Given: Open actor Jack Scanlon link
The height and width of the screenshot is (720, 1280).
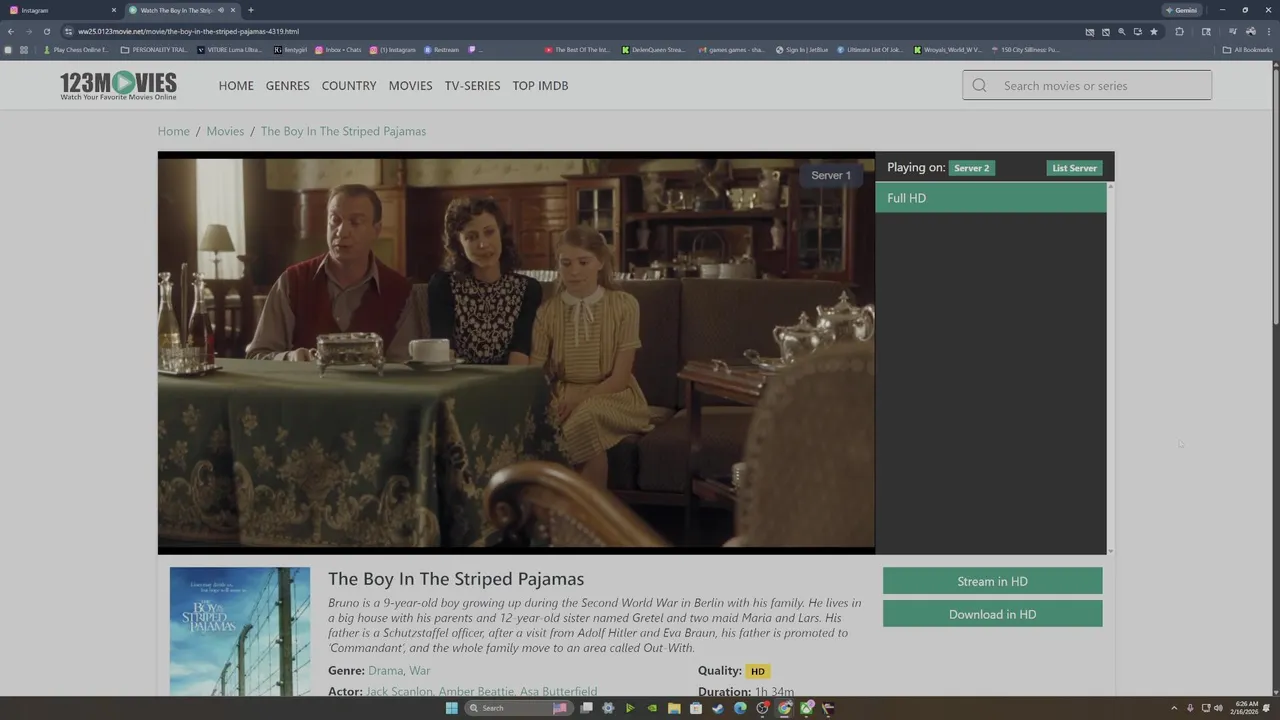Looking at the screenshot, I should point(399,692).
